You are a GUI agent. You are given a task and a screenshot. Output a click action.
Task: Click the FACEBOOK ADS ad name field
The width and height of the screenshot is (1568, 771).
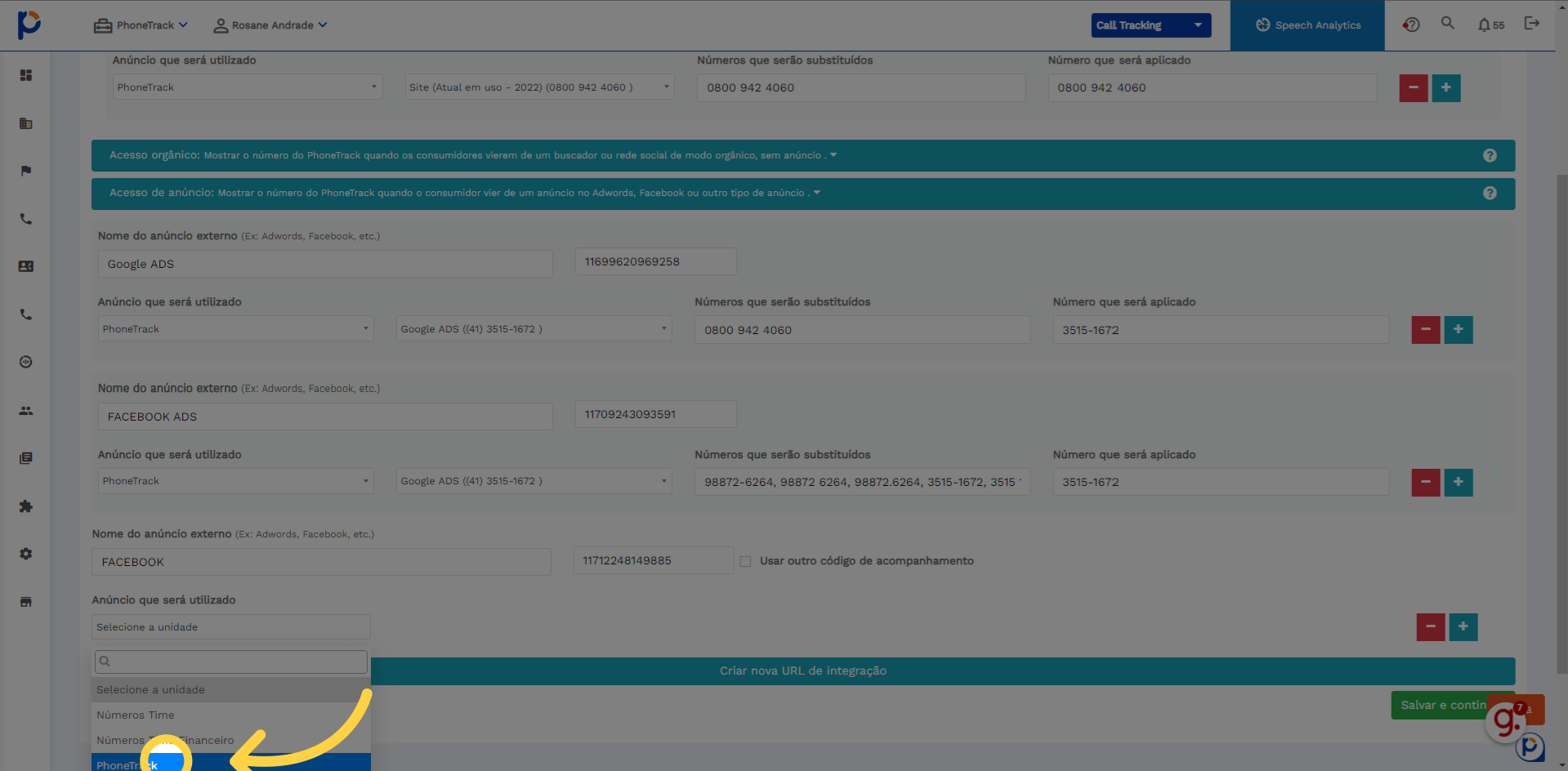click(325, 417)
